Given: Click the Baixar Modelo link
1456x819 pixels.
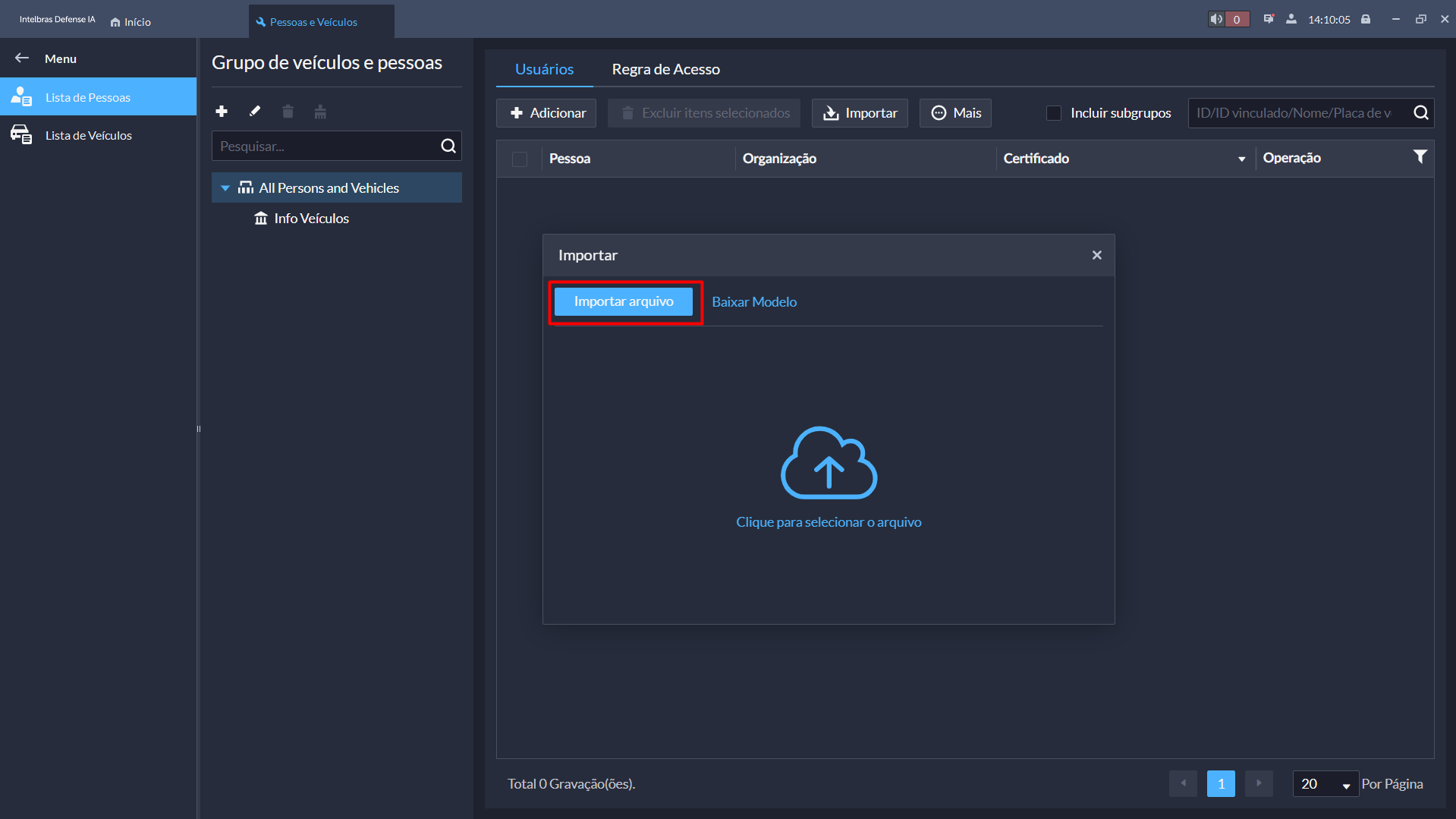Looking at the screenshot, I should click(754, 301).
